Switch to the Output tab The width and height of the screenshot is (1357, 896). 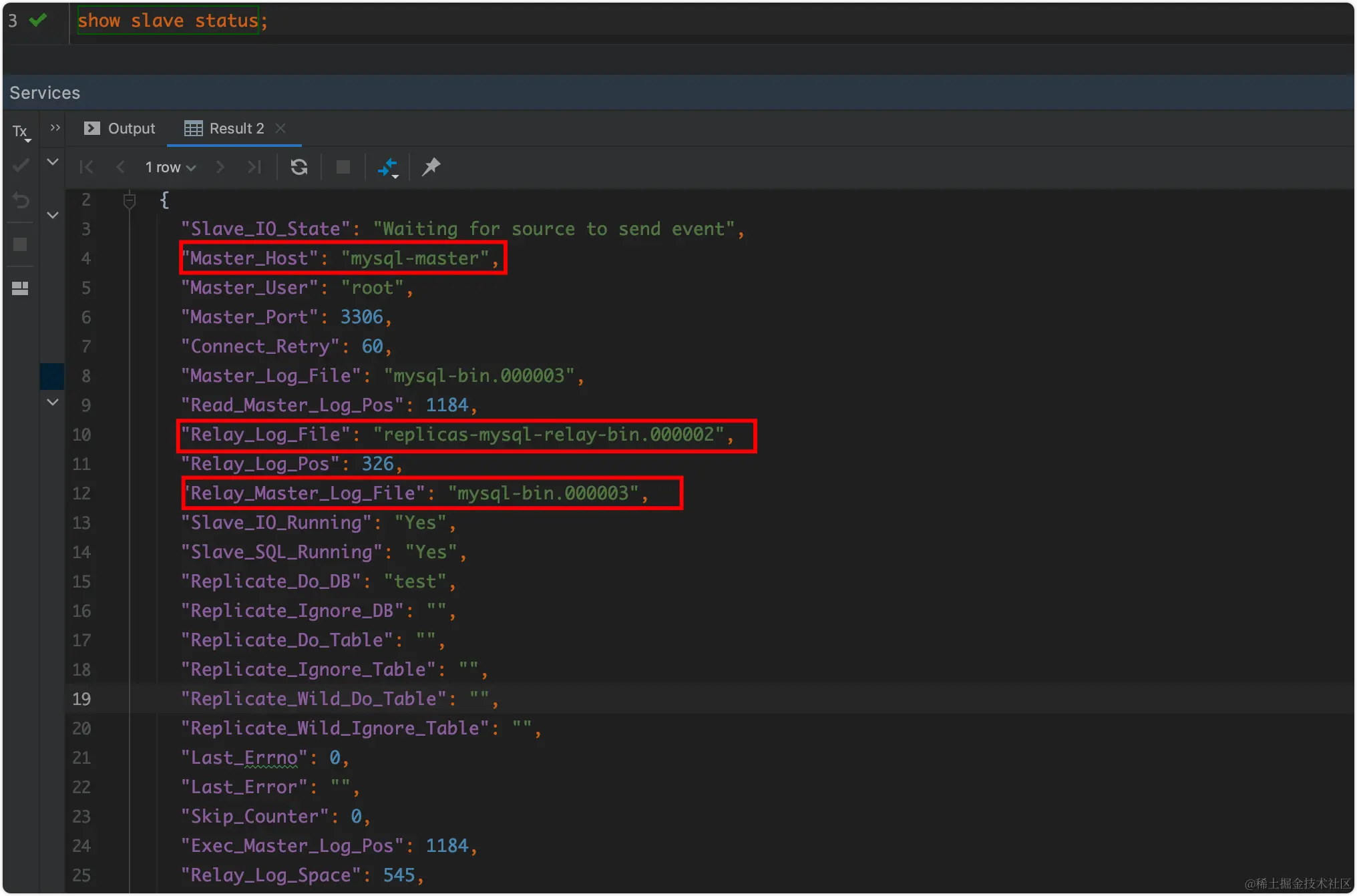(120, 128)
